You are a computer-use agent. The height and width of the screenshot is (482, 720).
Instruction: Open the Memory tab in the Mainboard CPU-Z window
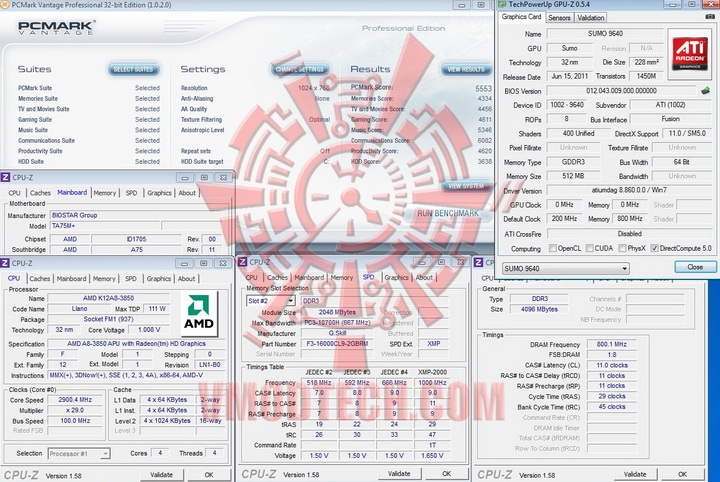pyautogui.click(x=105, y=193)
